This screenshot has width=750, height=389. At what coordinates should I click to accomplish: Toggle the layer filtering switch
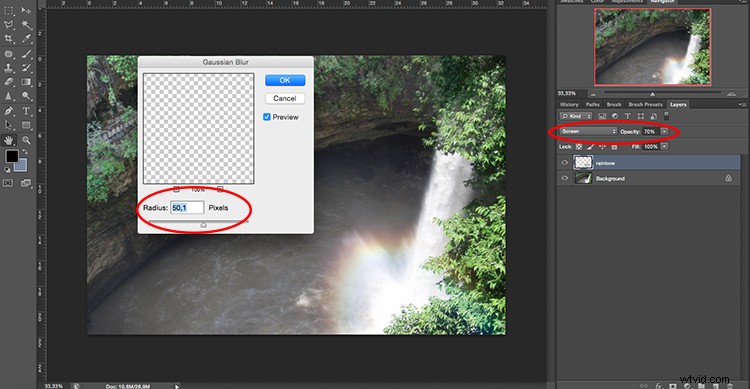[666, 116]
